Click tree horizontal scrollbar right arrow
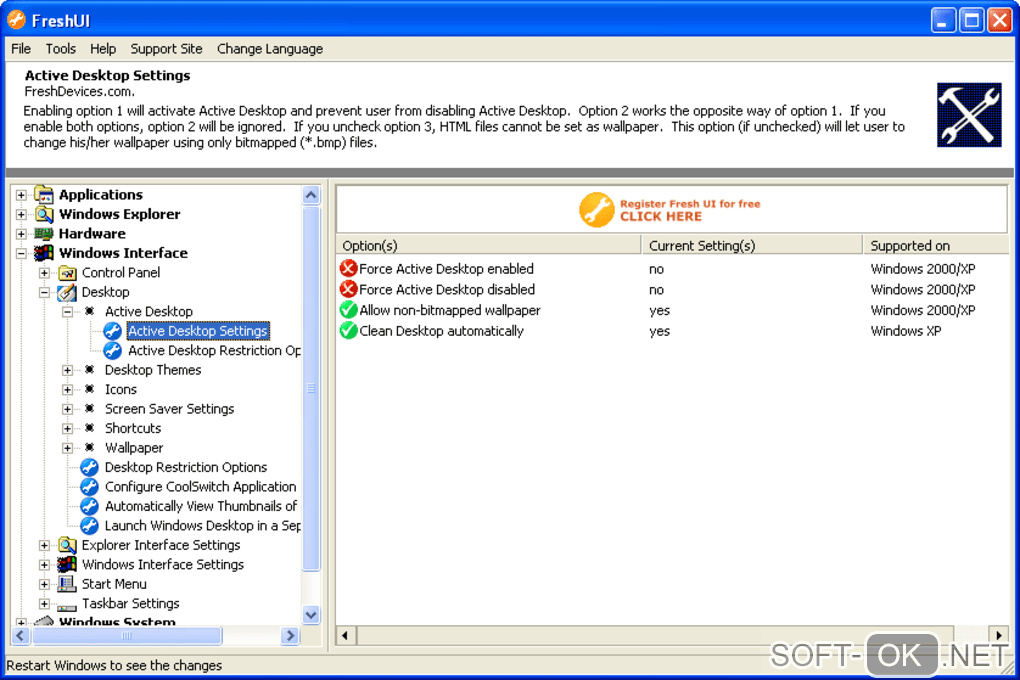The height and width of the screenshot is (680, 1020). [x=290, y=636]
